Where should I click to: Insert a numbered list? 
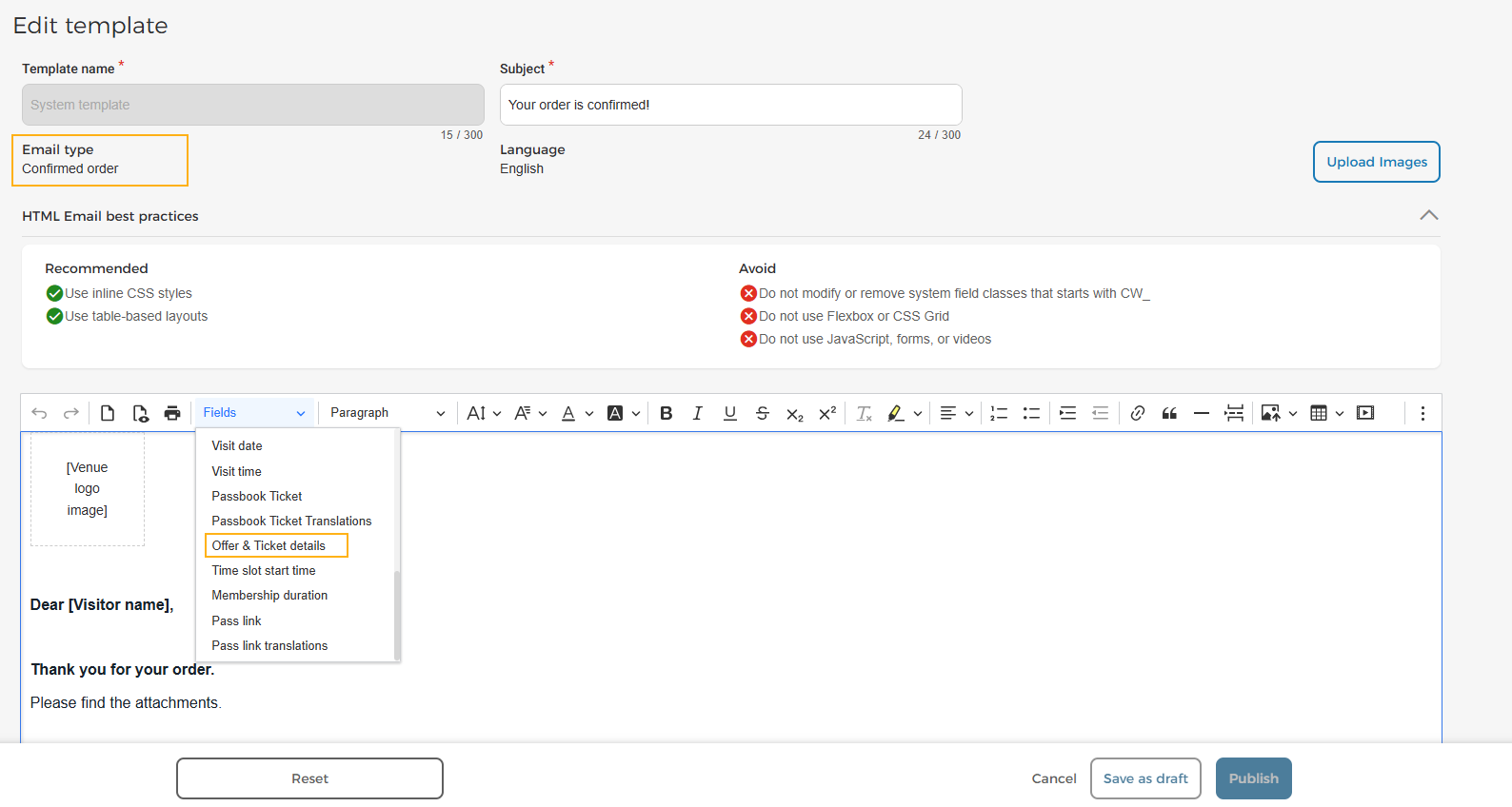pos(999,413)
